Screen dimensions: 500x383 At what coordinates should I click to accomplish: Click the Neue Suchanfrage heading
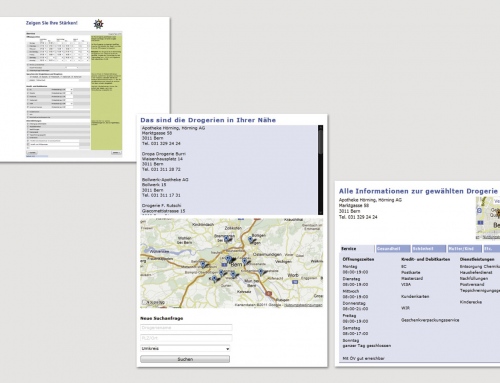click(161, 318)
